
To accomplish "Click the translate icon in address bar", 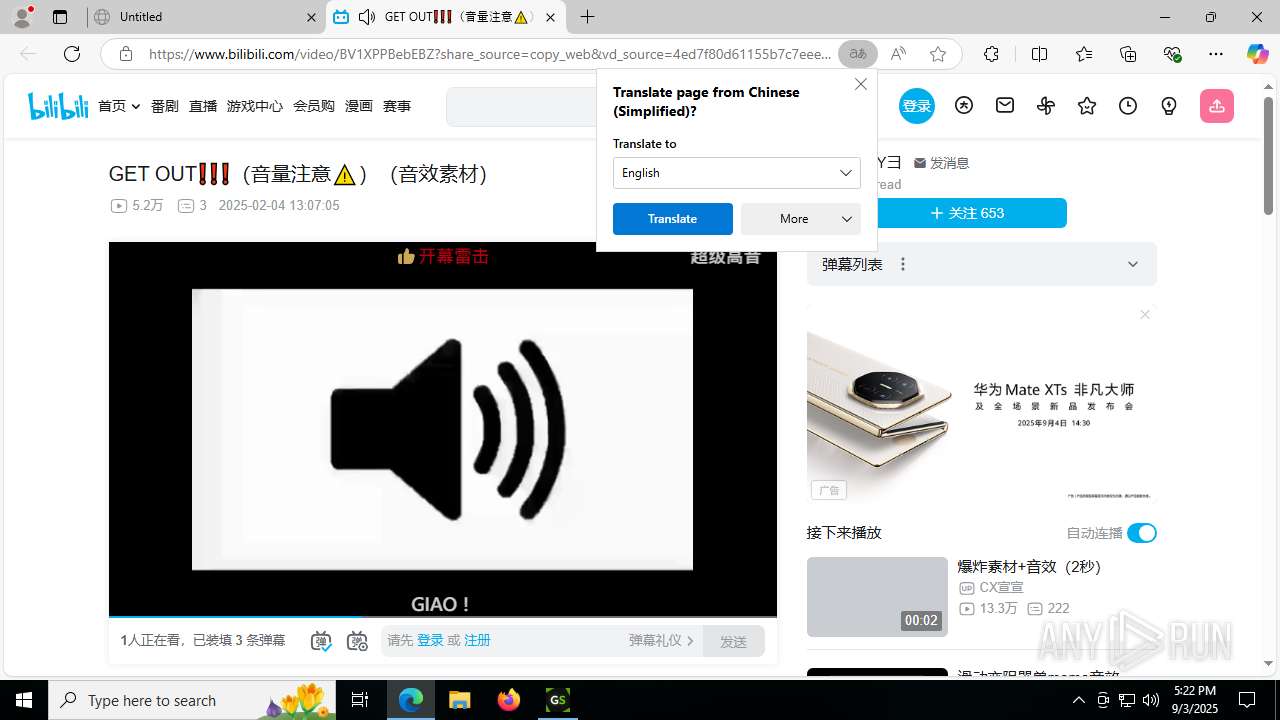I will [858, 54].
